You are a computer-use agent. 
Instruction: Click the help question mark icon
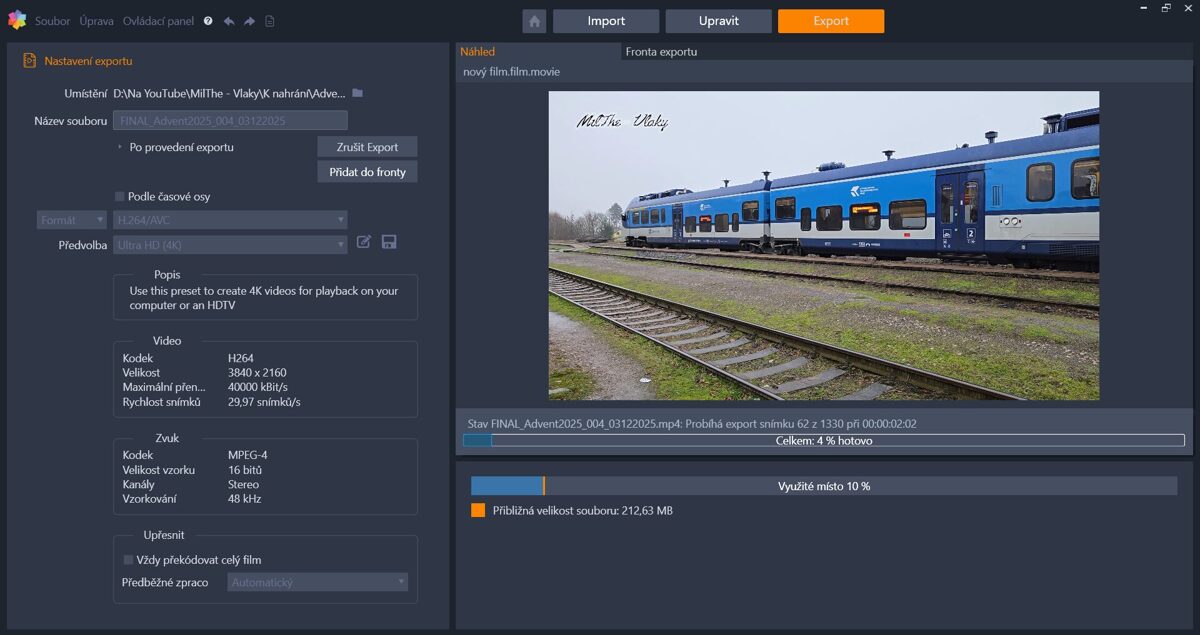208,21
